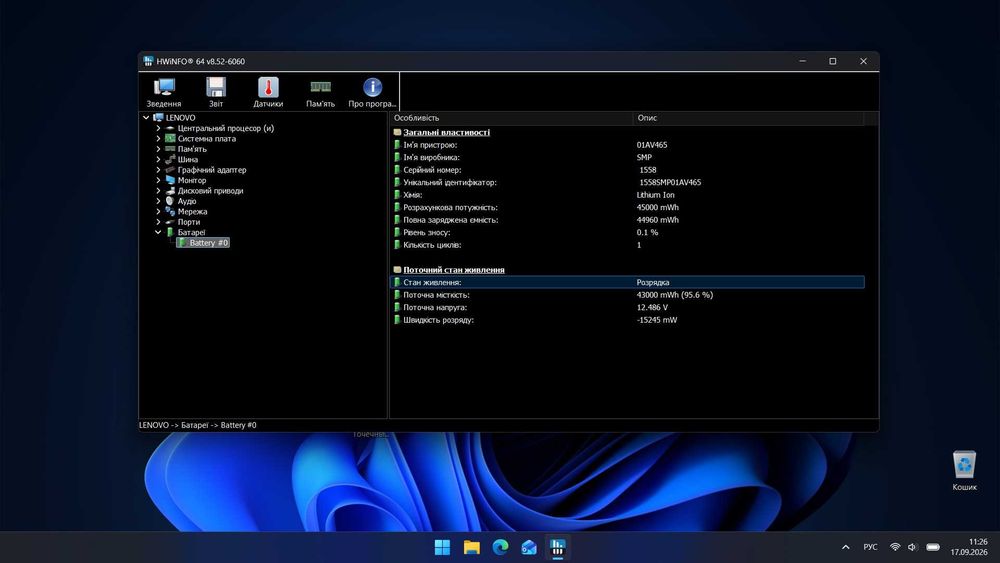
Task: Open File Explorer from the taskbar
Action: (471, 547)
